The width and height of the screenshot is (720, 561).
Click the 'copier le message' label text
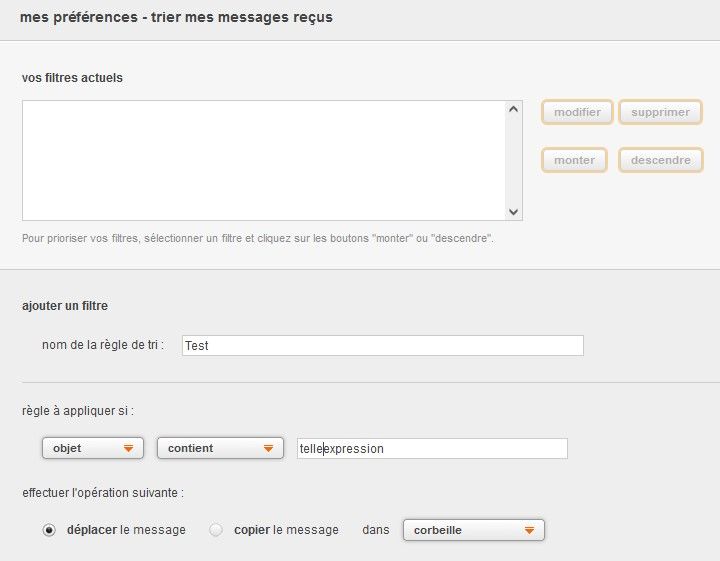click(x=286, y=530)
